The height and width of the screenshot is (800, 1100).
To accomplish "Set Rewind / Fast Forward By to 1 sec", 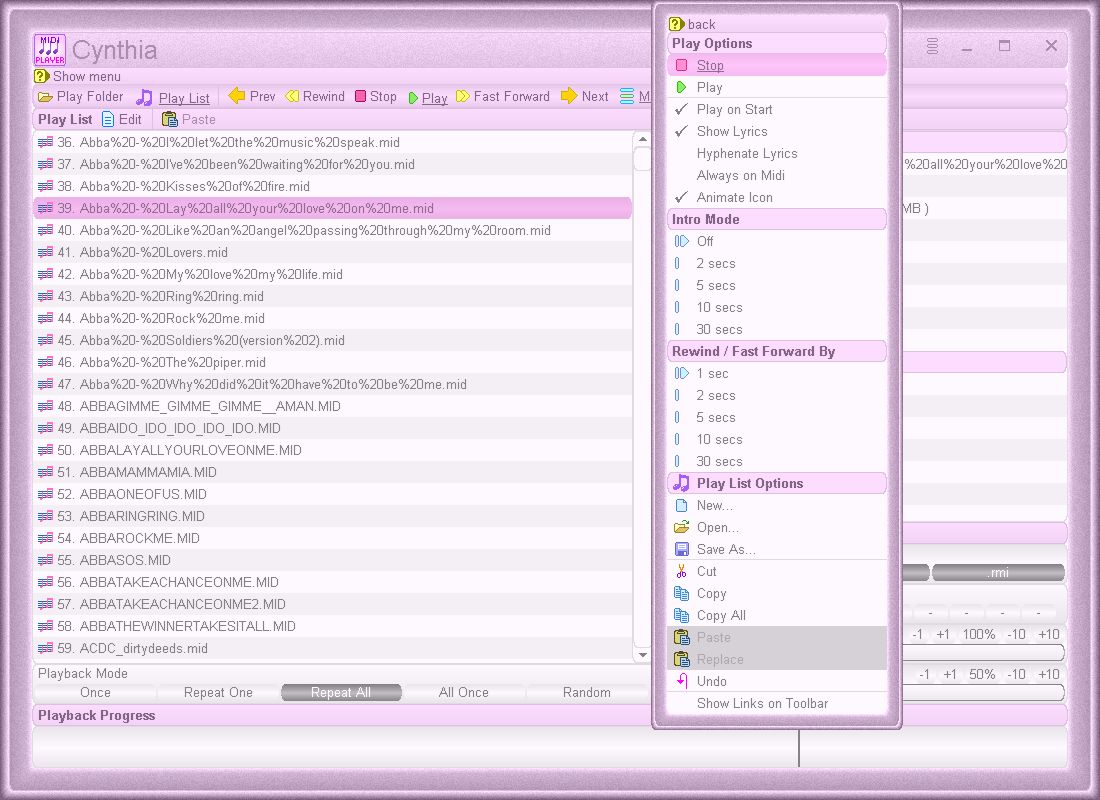I will [x=777, y=373].
